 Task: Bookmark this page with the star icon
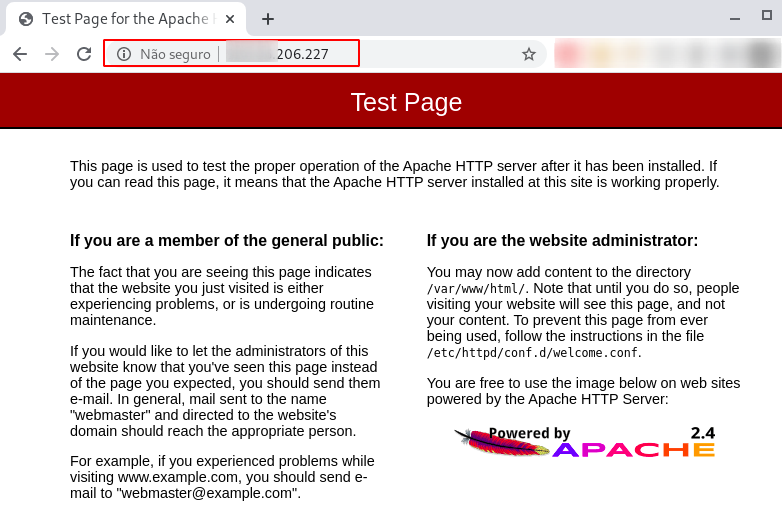pyautogui.click(x=529, y=54)
